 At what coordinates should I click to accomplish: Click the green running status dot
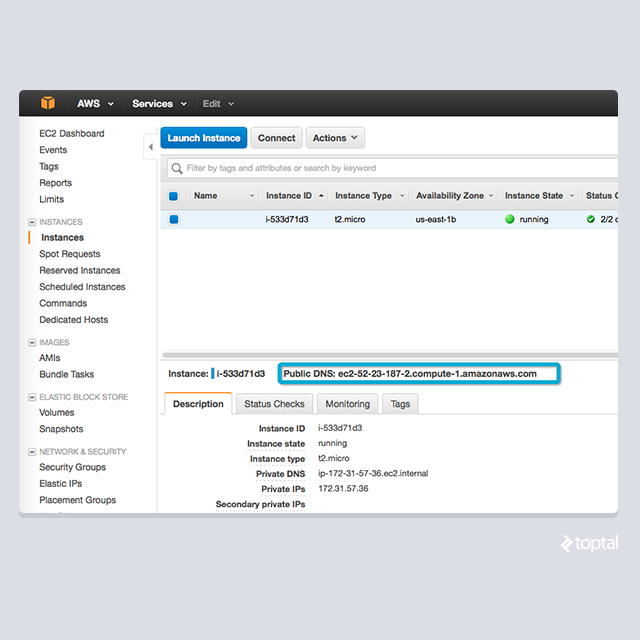509,219
